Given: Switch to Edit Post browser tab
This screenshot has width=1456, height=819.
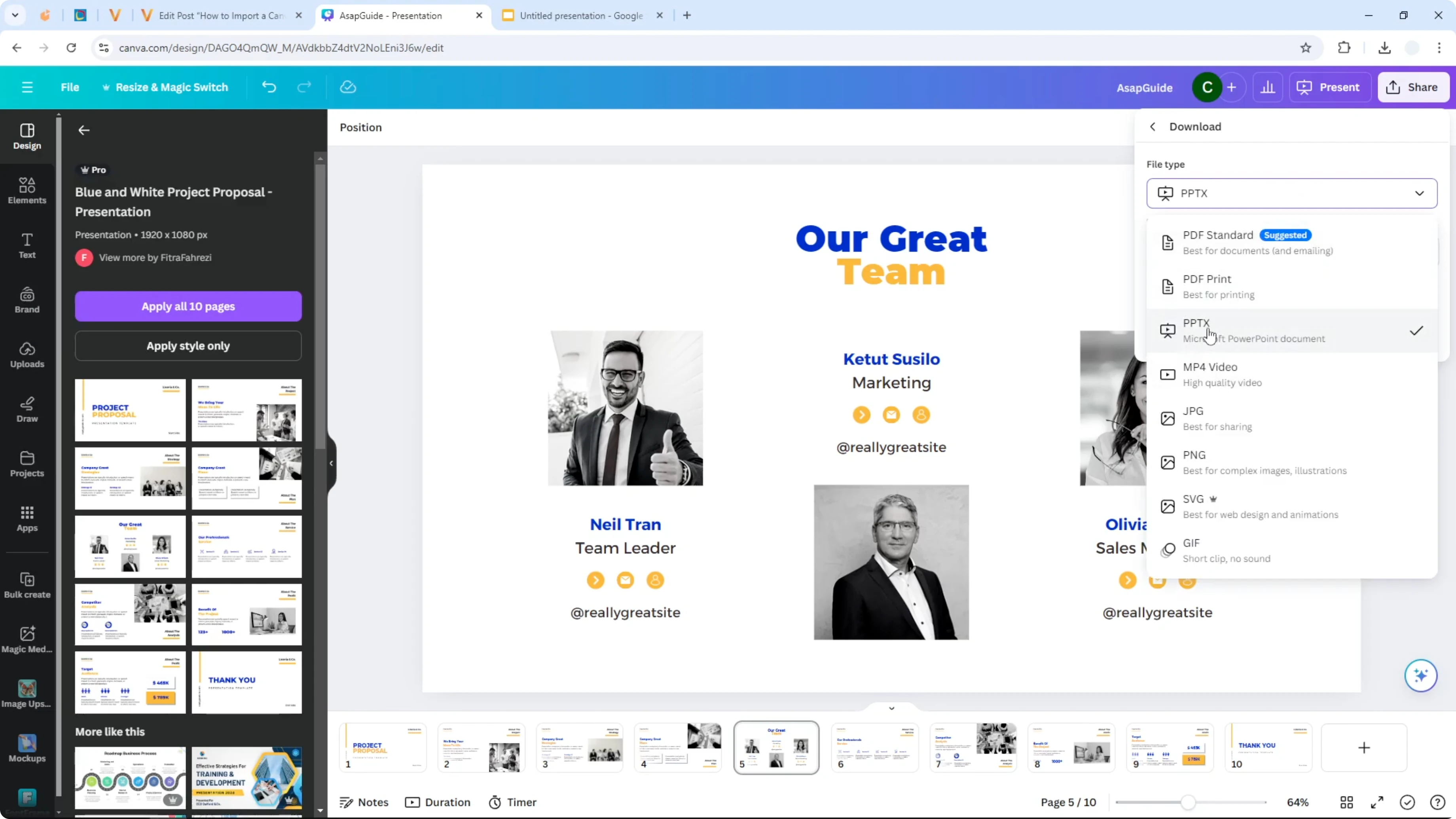Looking at the screenshot, I should (x=222, y=15).
